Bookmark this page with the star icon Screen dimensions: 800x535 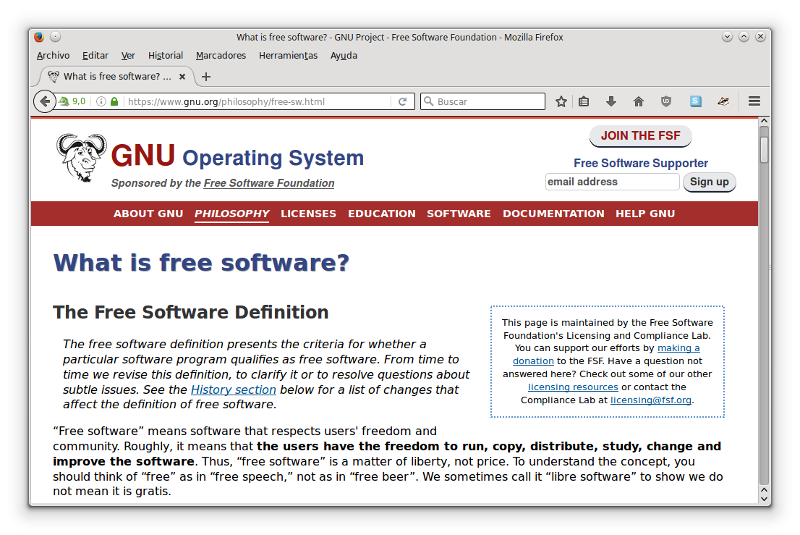click(x=561, y=101)
